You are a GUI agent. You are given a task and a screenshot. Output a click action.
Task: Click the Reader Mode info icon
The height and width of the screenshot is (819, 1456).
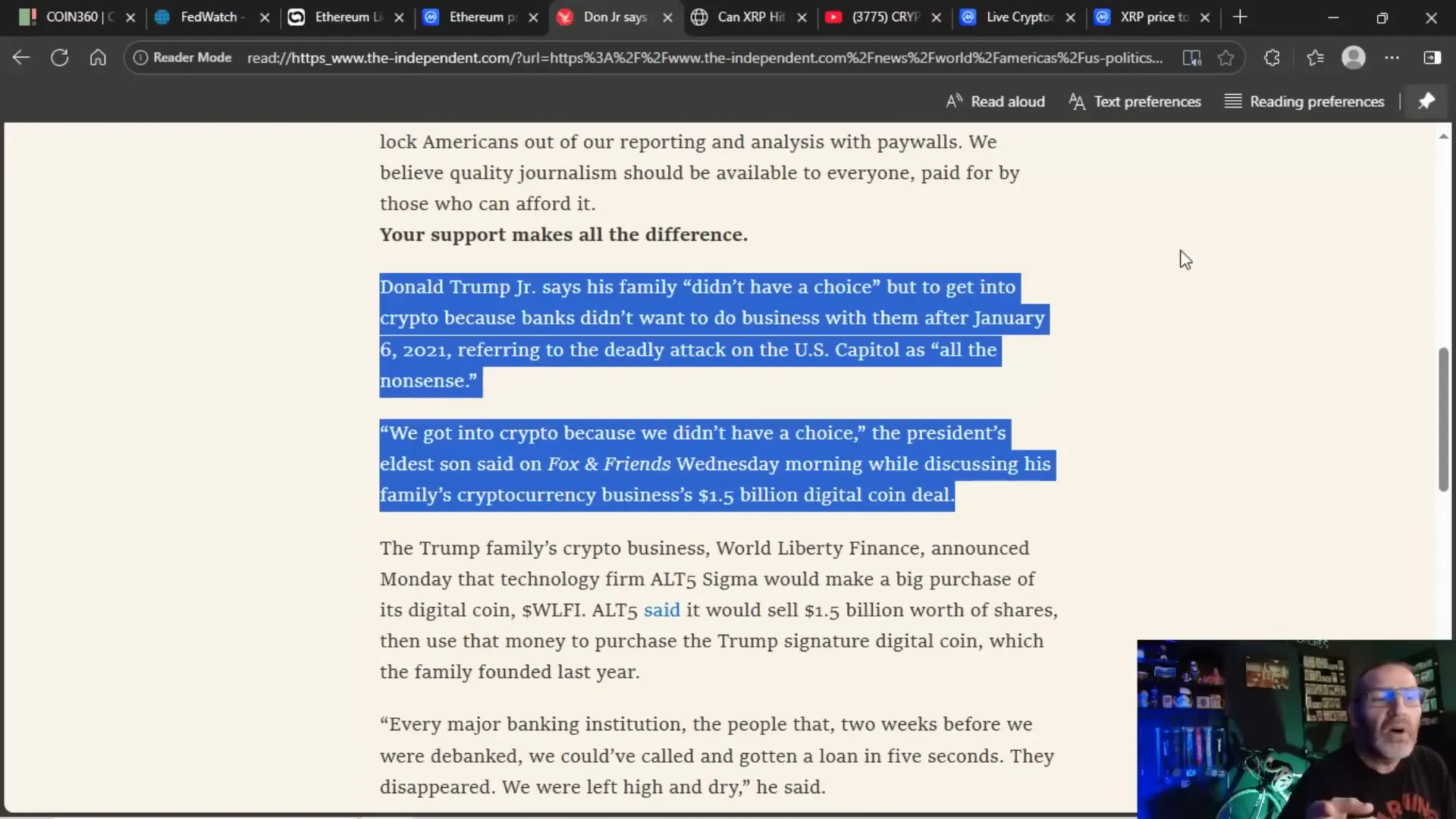(140, 58)
